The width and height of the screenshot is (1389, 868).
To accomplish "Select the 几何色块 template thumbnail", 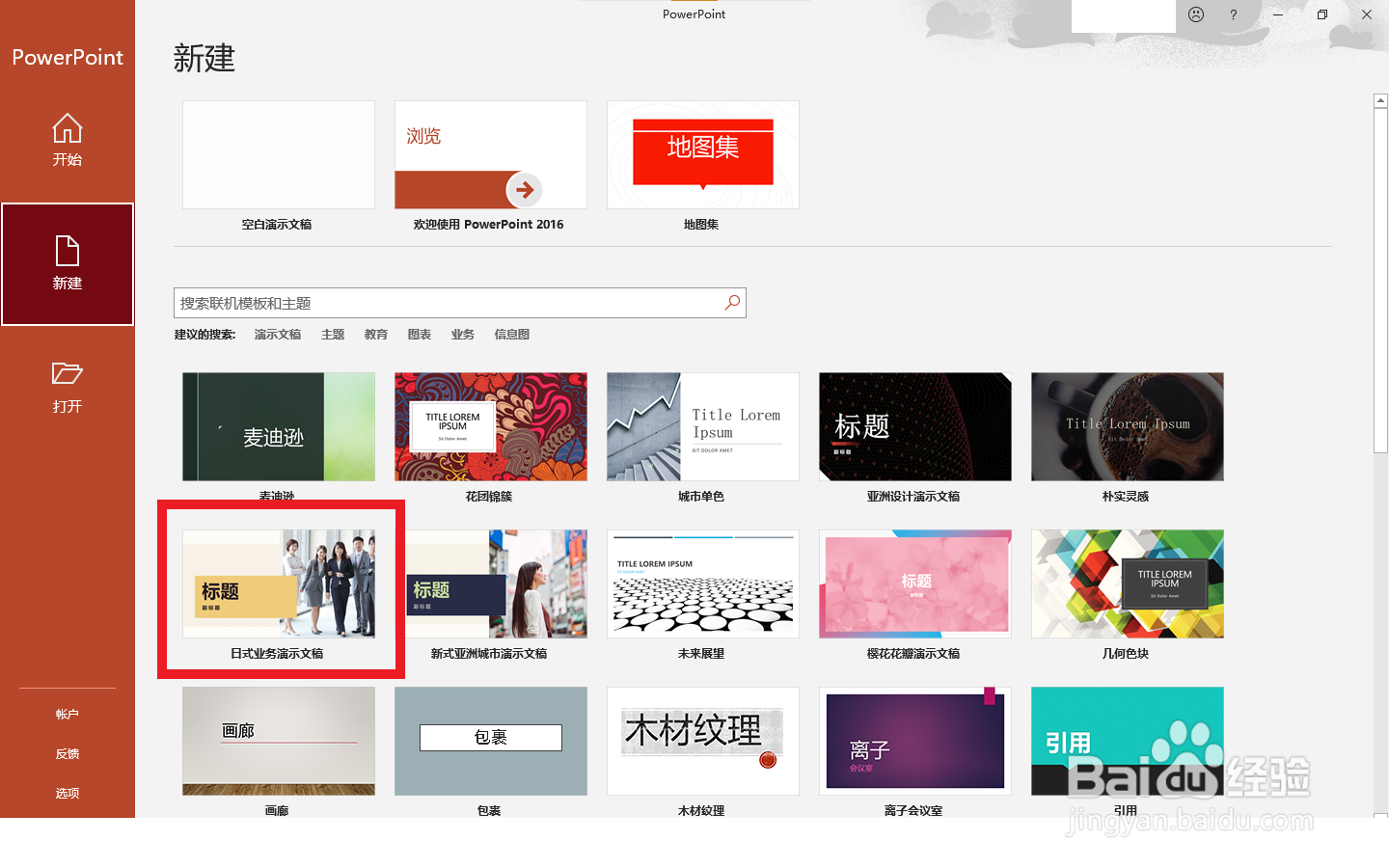I will (1128, 583).
